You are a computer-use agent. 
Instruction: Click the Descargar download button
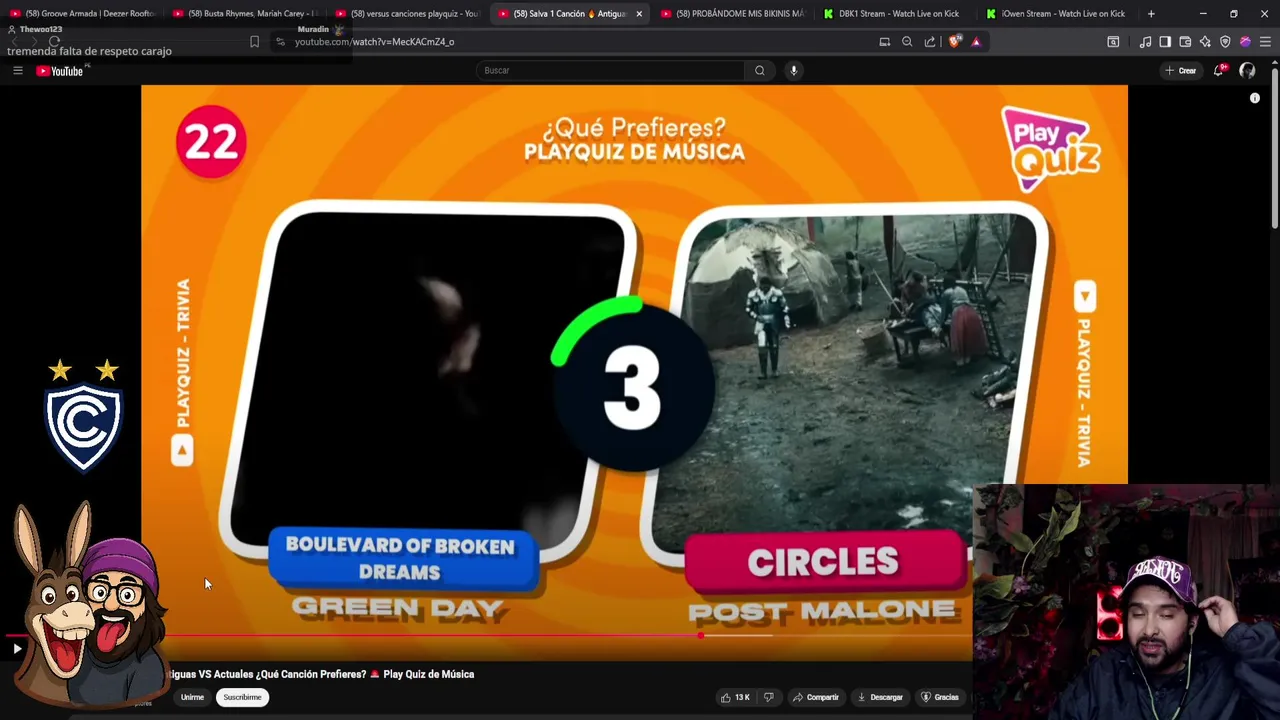pyautogui.click(x=880, y=697)
